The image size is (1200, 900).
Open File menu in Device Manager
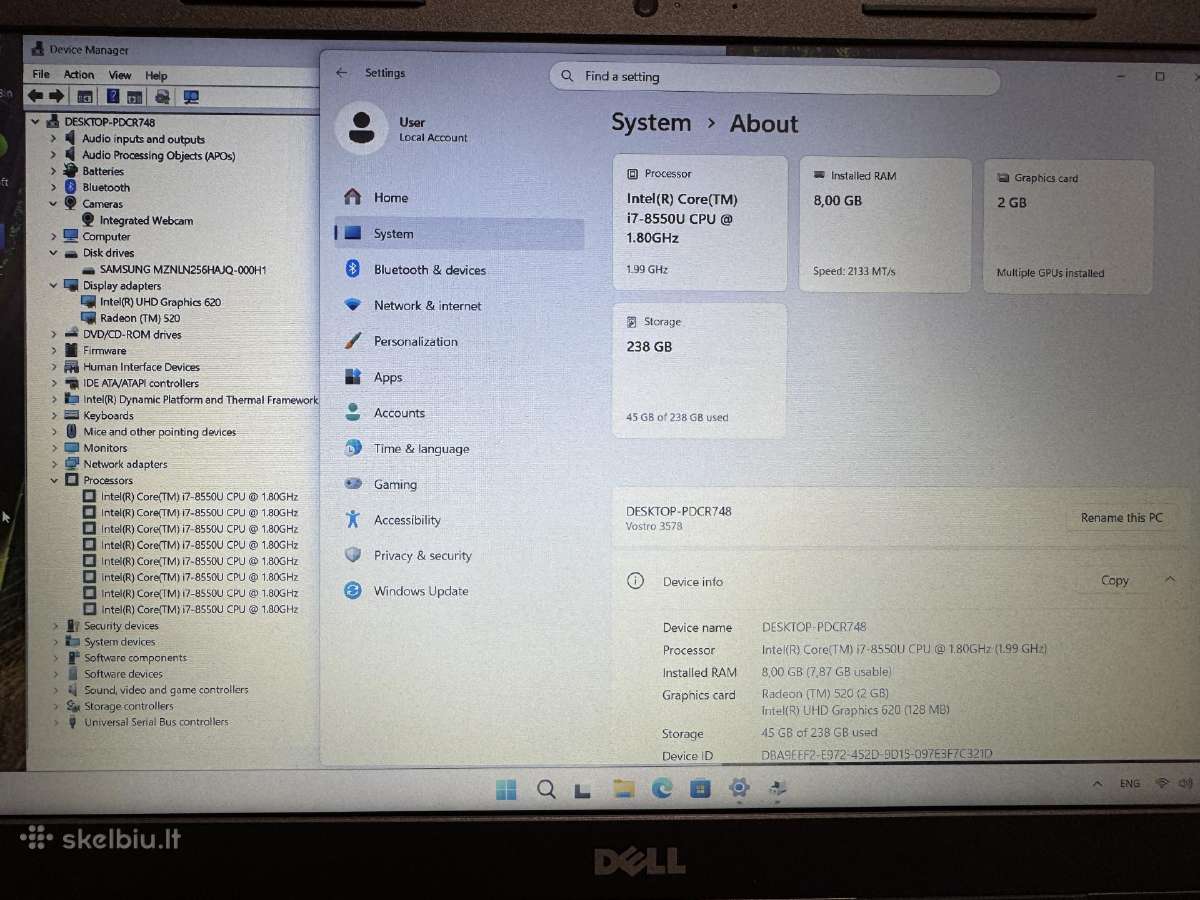tap(41, 74)
